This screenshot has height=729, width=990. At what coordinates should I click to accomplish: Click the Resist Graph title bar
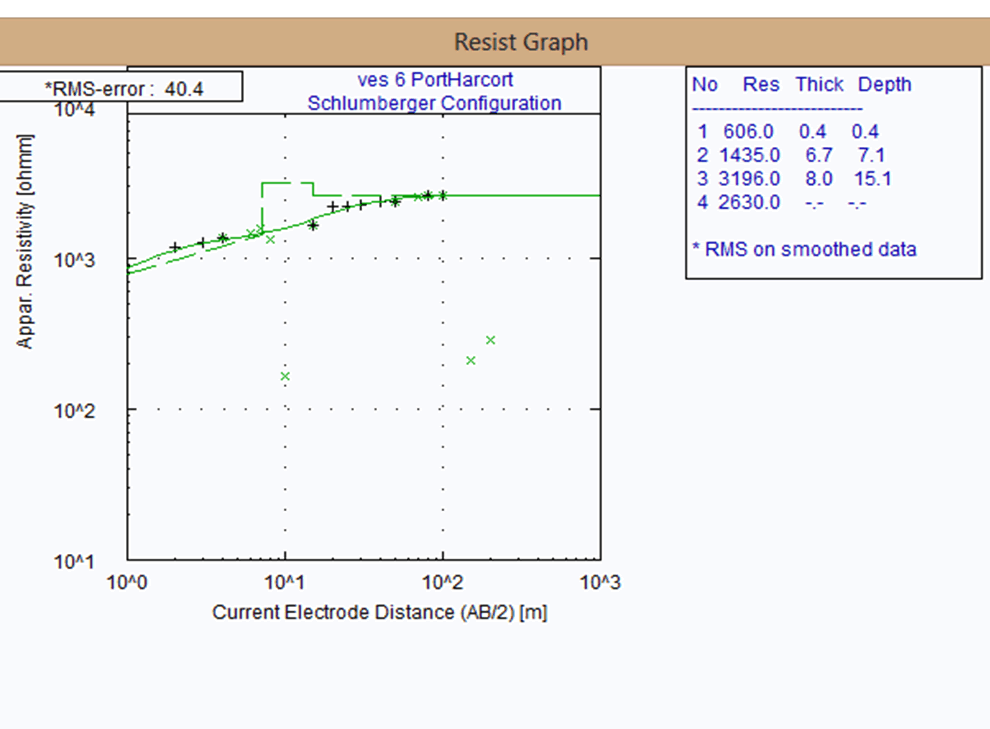click(x=520, y=42)
